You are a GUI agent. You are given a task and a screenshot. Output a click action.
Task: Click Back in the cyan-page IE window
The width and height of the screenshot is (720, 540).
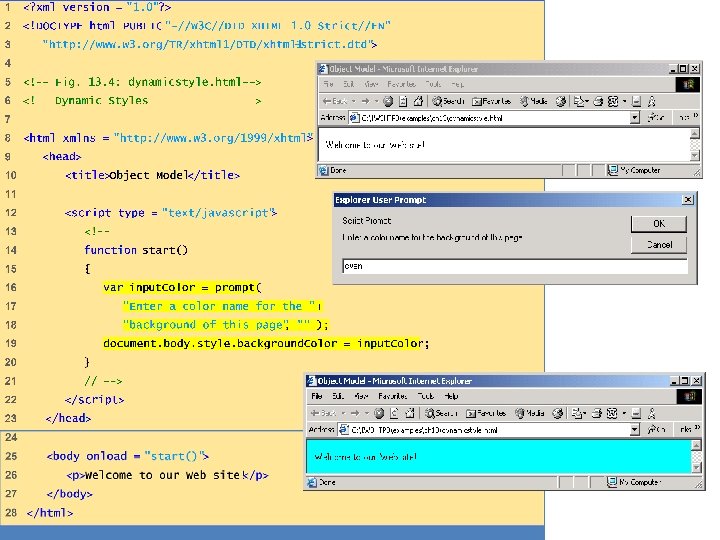pos(324,413)
